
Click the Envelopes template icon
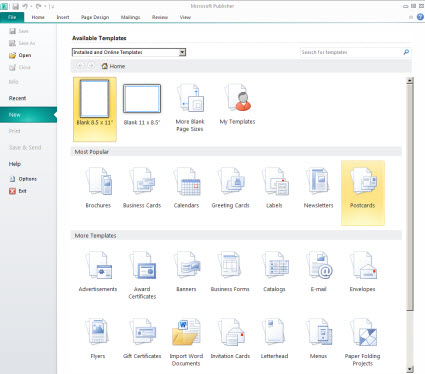[x=363, y=266]
